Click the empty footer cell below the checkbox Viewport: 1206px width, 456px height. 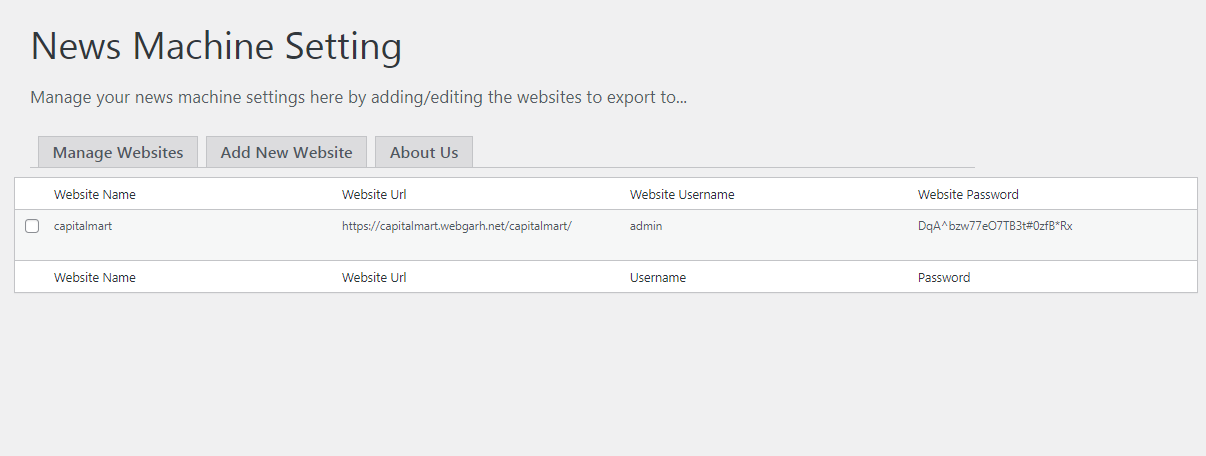coord(32,277)
